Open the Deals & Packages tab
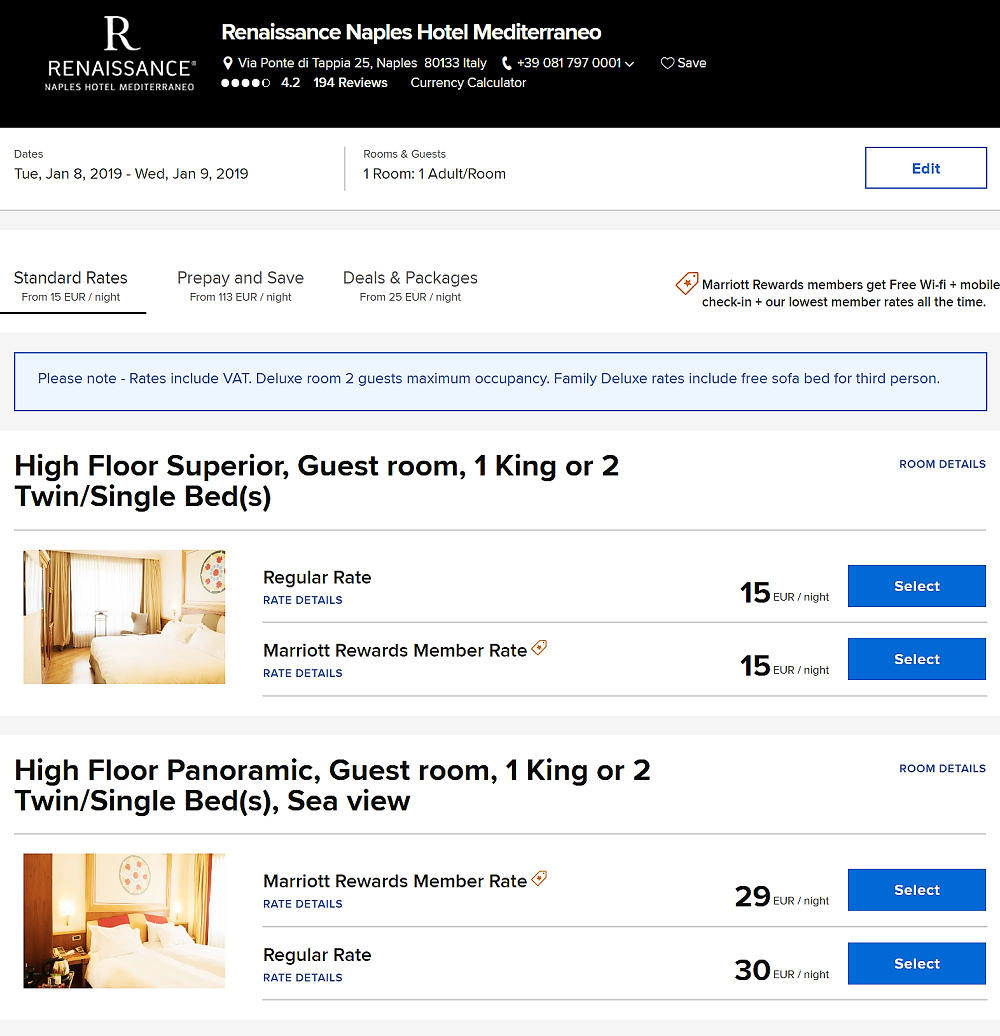Image resolution: width=1000 pixels, height=1036 pixels. pyautogui.click(x=410, y=286)
